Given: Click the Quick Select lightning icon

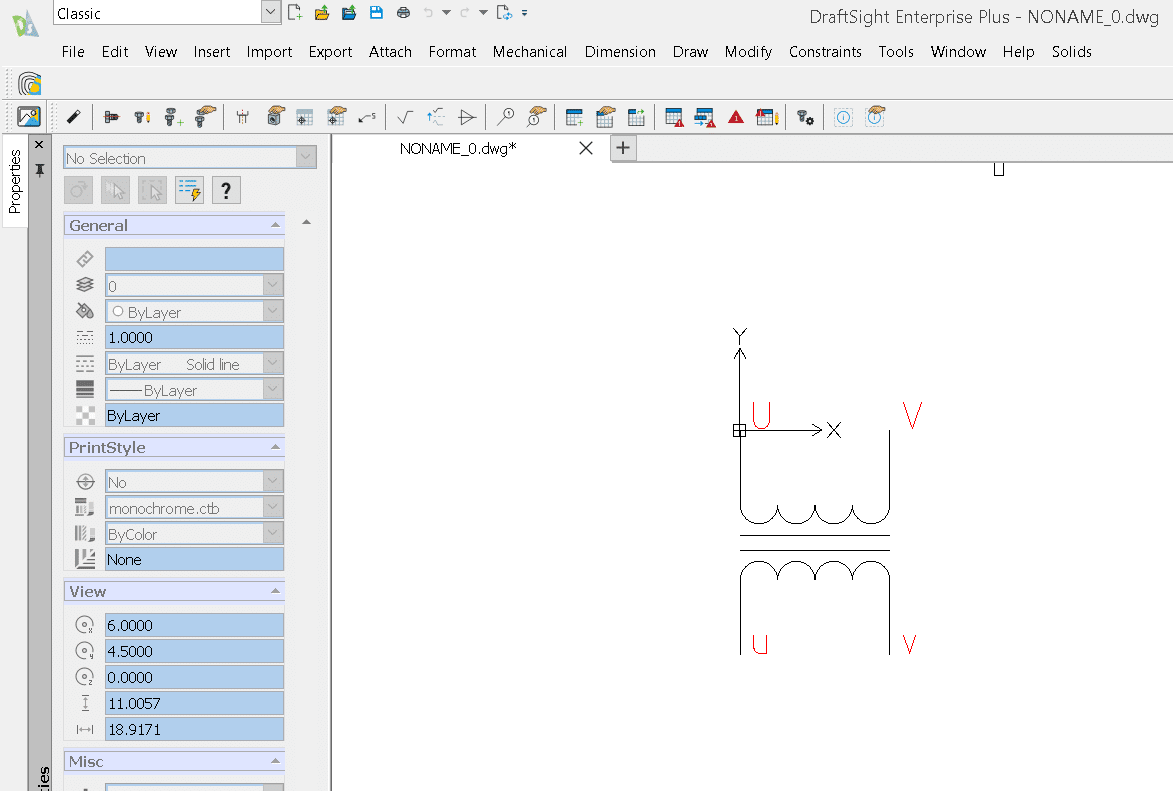Looking at the screenshot, I should (x=189, y=190).
